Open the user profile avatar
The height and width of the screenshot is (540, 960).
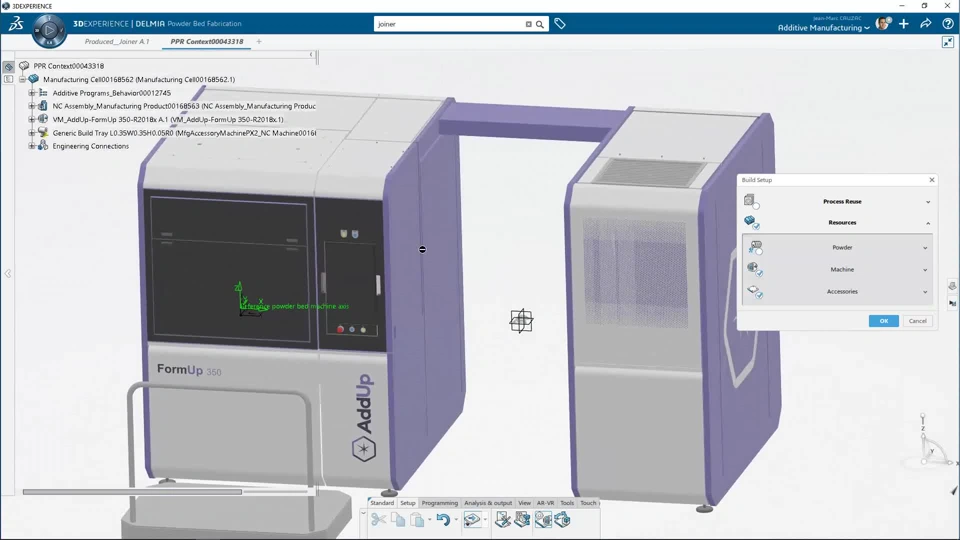click(882, 23)
